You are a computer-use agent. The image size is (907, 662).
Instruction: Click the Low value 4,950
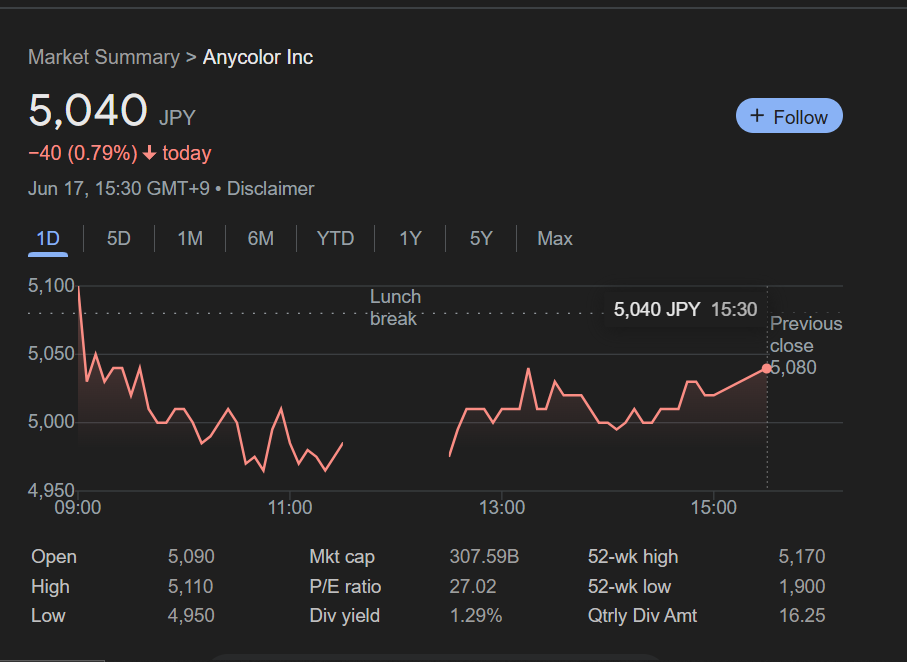(x=191, y=616)
